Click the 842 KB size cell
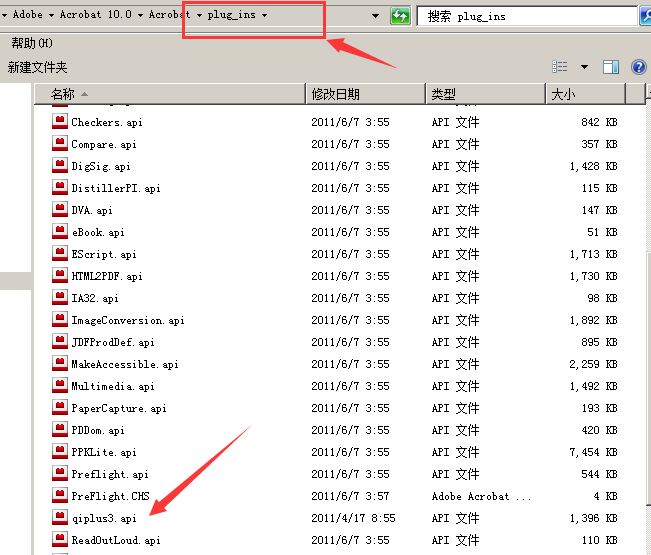 click(x=599, y=122)
